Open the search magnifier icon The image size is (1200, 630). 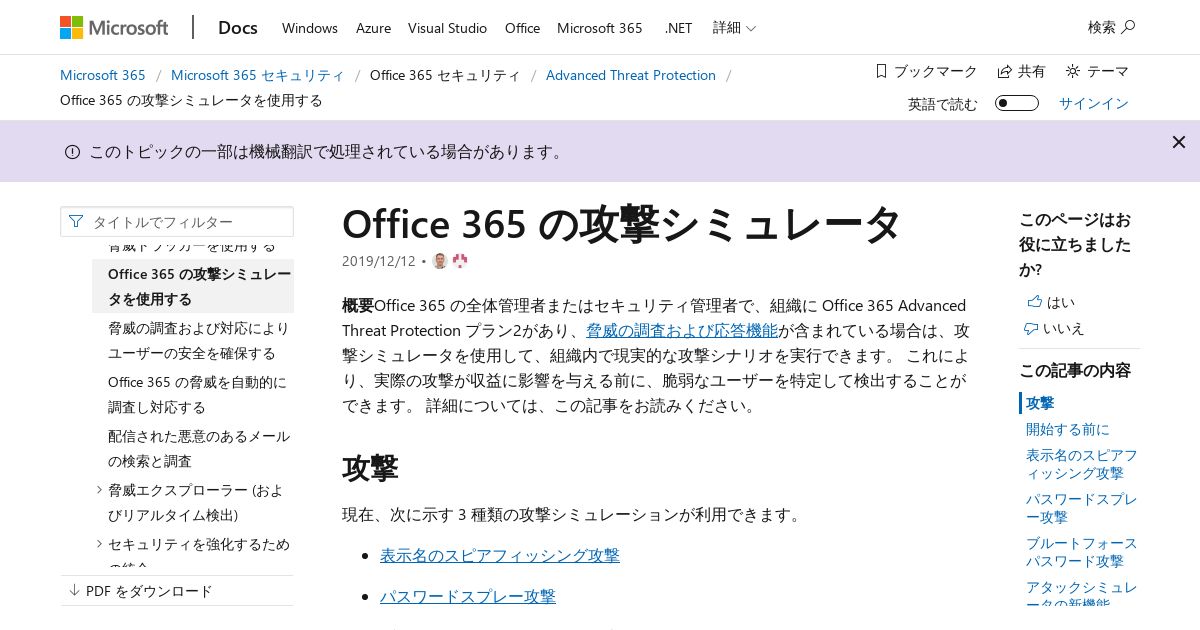1129,27
